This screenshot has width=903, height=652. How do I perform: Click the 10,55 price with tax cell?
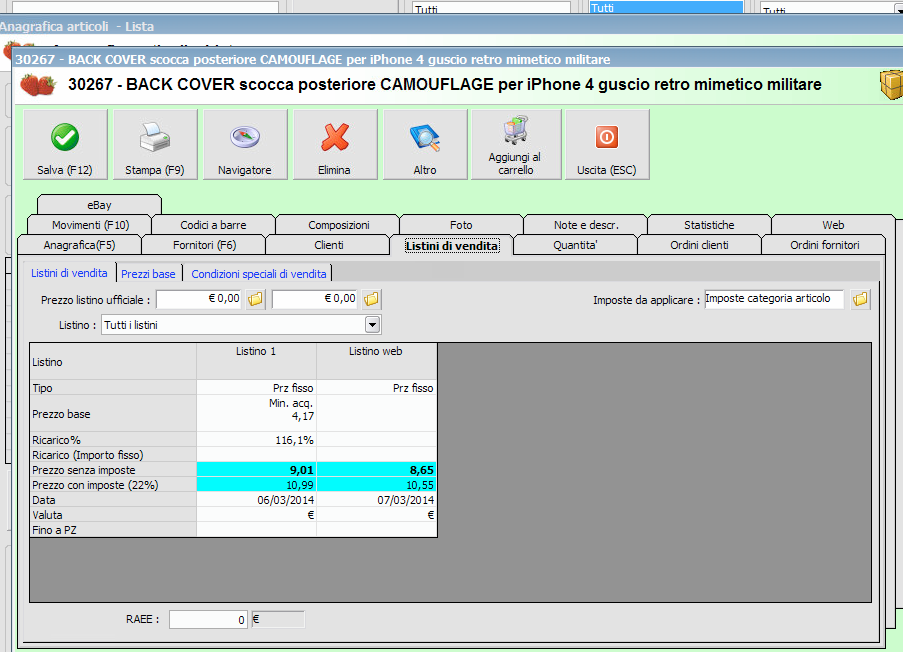coord(376,485)
